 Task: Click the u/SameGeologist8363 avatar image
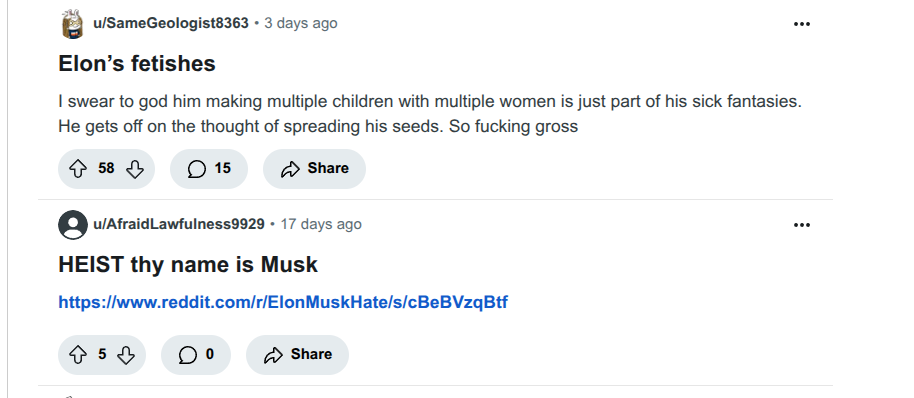pyautogui.click(x=73, y=24)
